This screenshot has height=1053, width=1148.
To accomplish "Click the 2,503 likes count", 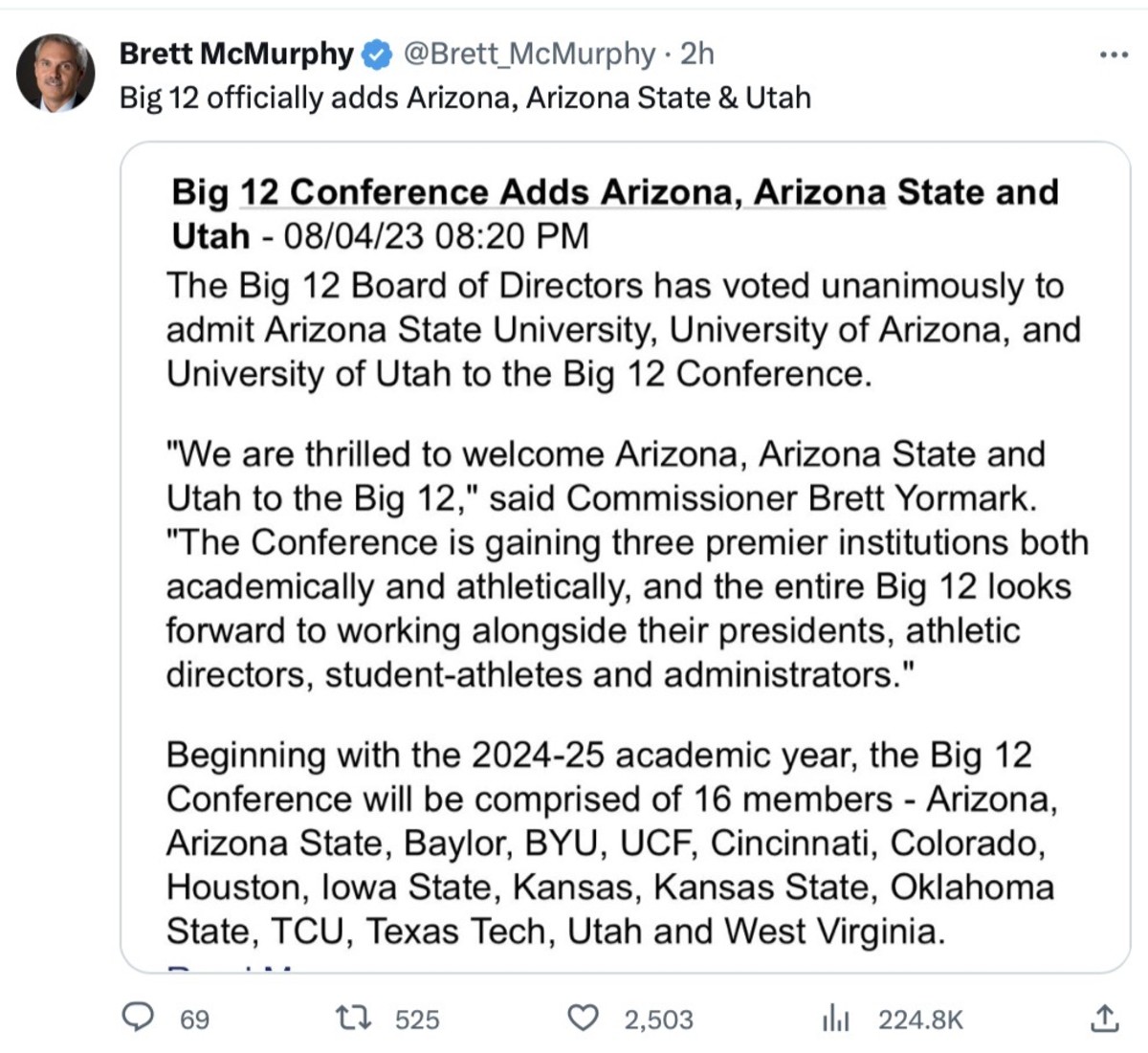I will click(x=658, y=1020).
